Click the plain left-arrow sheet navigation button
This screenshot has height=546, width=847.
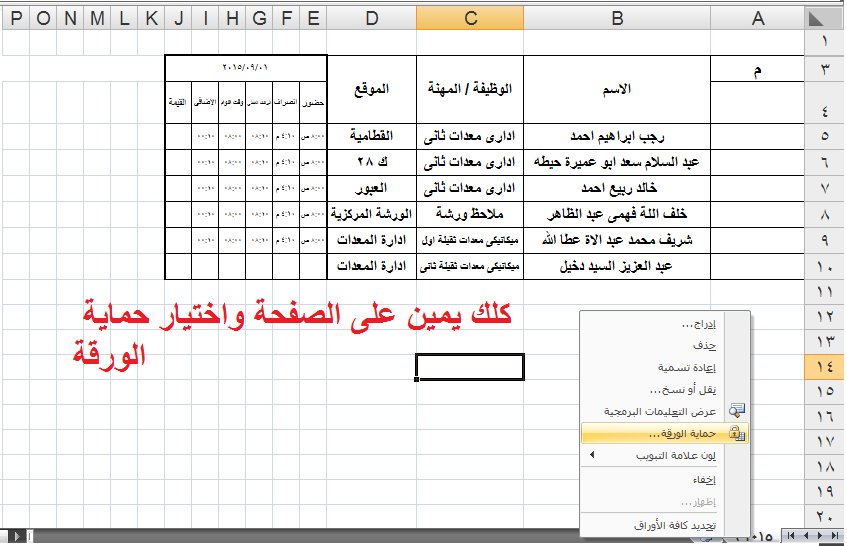tap(805, 535)
